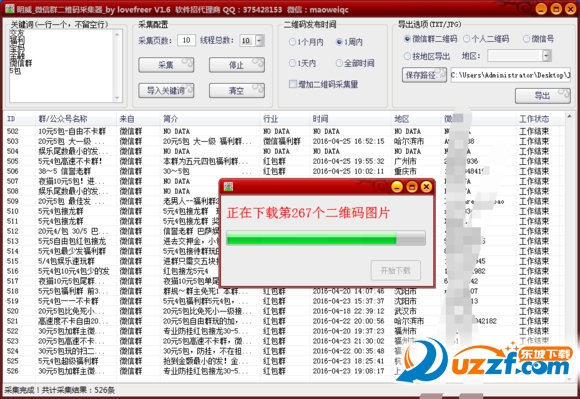Image resolution: width=580 pixels, height=399 pixels.
Task: Click the 重庆市 region cell
Action: coord(405,171)
